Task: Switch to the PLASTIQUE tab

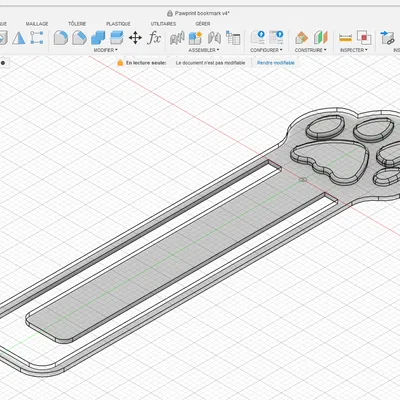Action: pyautogui.click(x=118, y=24)
